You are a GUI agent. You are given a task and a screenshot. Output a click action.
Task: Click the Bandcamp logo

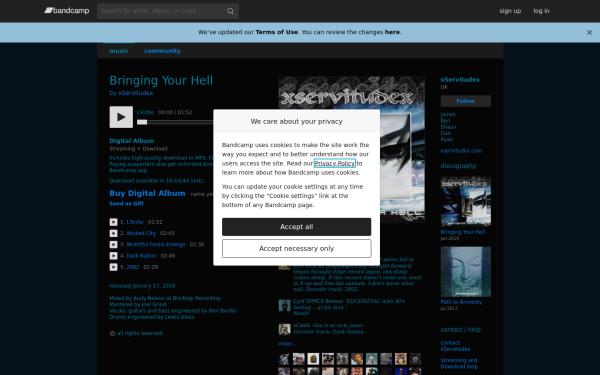pos(67,11)
